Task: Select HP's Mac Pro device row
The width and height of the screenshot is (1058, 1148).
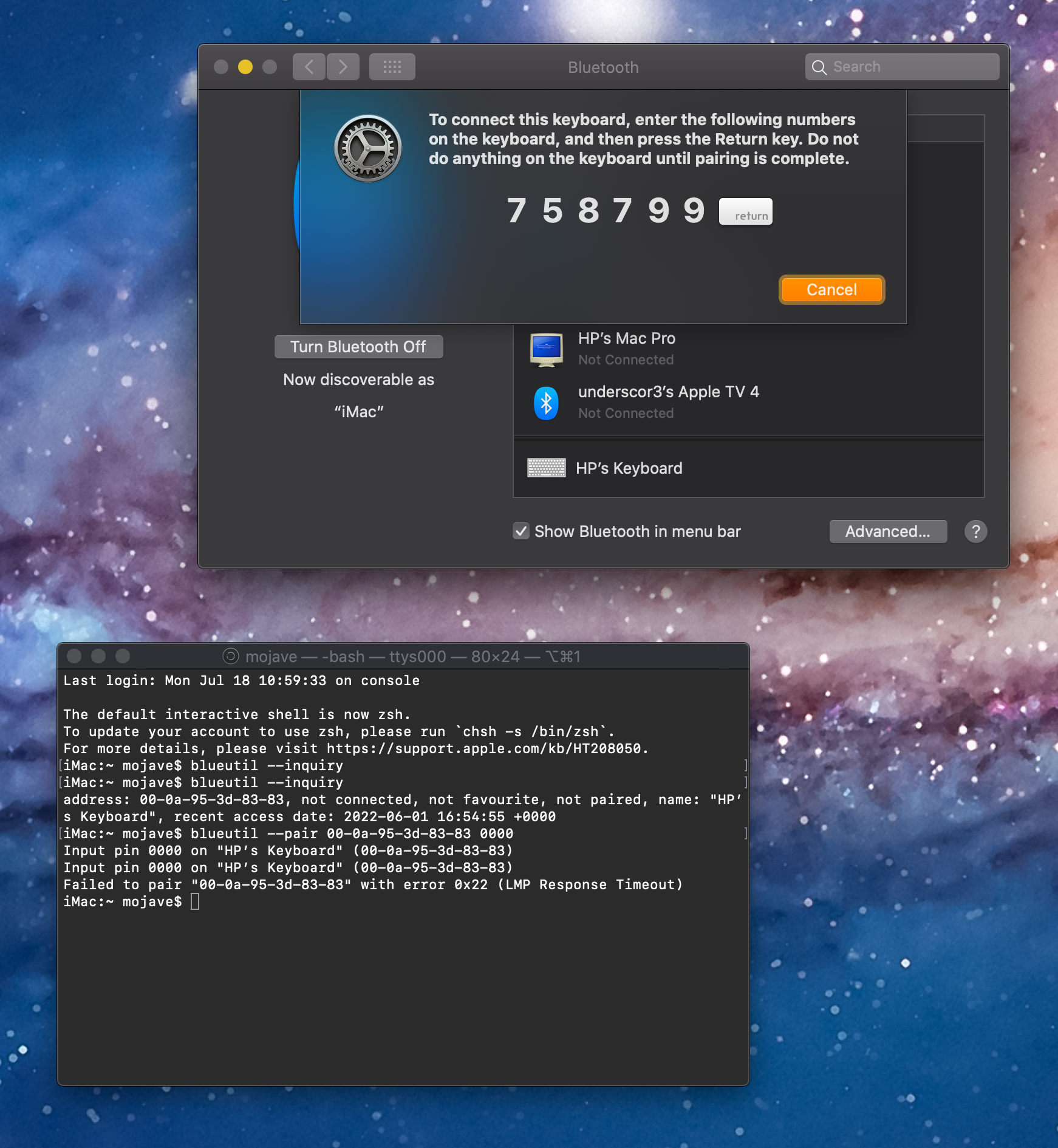Action: (x=748, y=349)
